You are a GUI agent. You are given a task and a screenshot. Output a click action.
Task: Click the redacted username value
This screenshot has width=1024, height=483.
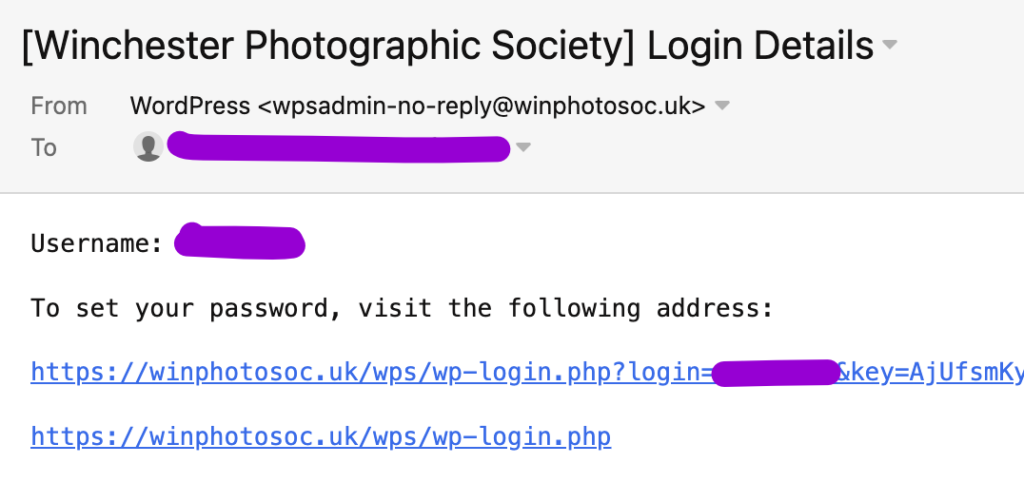click(240, 243)
